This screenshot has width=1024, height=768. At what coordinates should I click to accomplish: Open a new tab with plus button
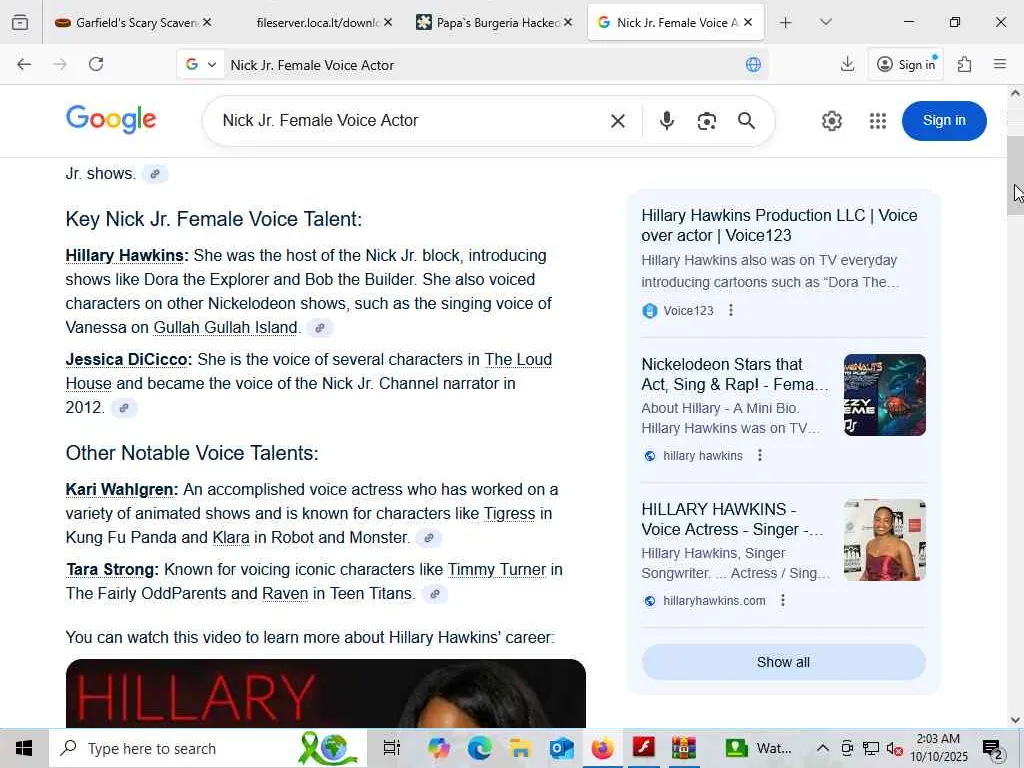(785, 23)
